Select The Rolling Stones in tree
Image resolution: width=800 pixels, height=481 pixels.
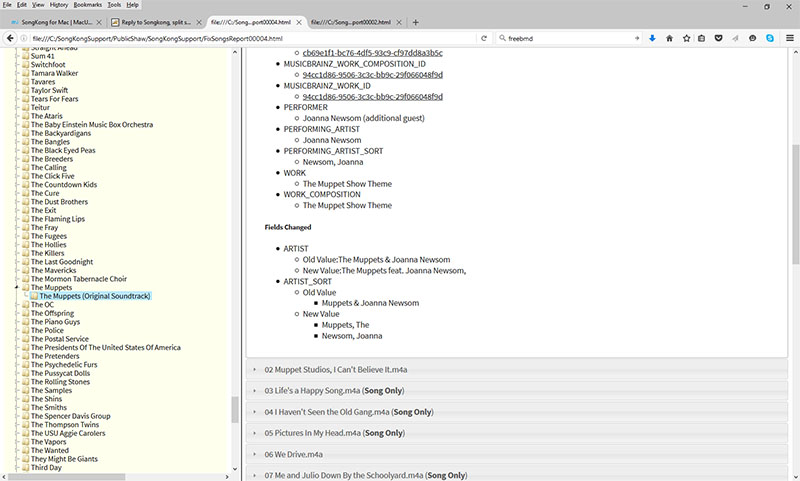[x=60, y=382]
